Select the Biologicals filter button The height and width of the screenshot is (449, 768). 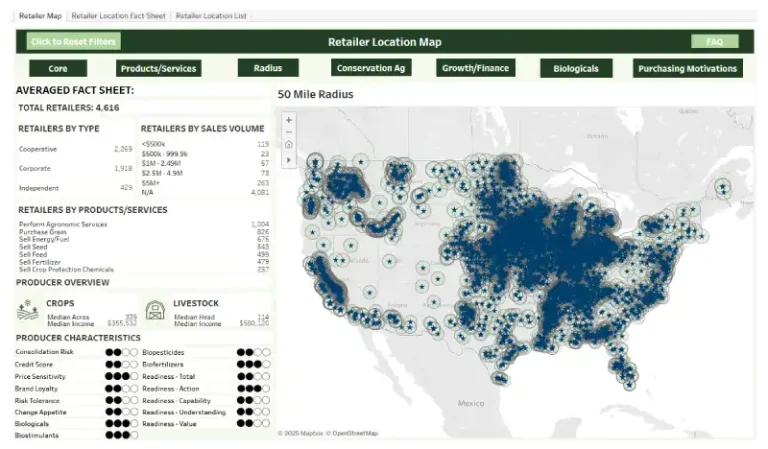(x=576, y=69)
